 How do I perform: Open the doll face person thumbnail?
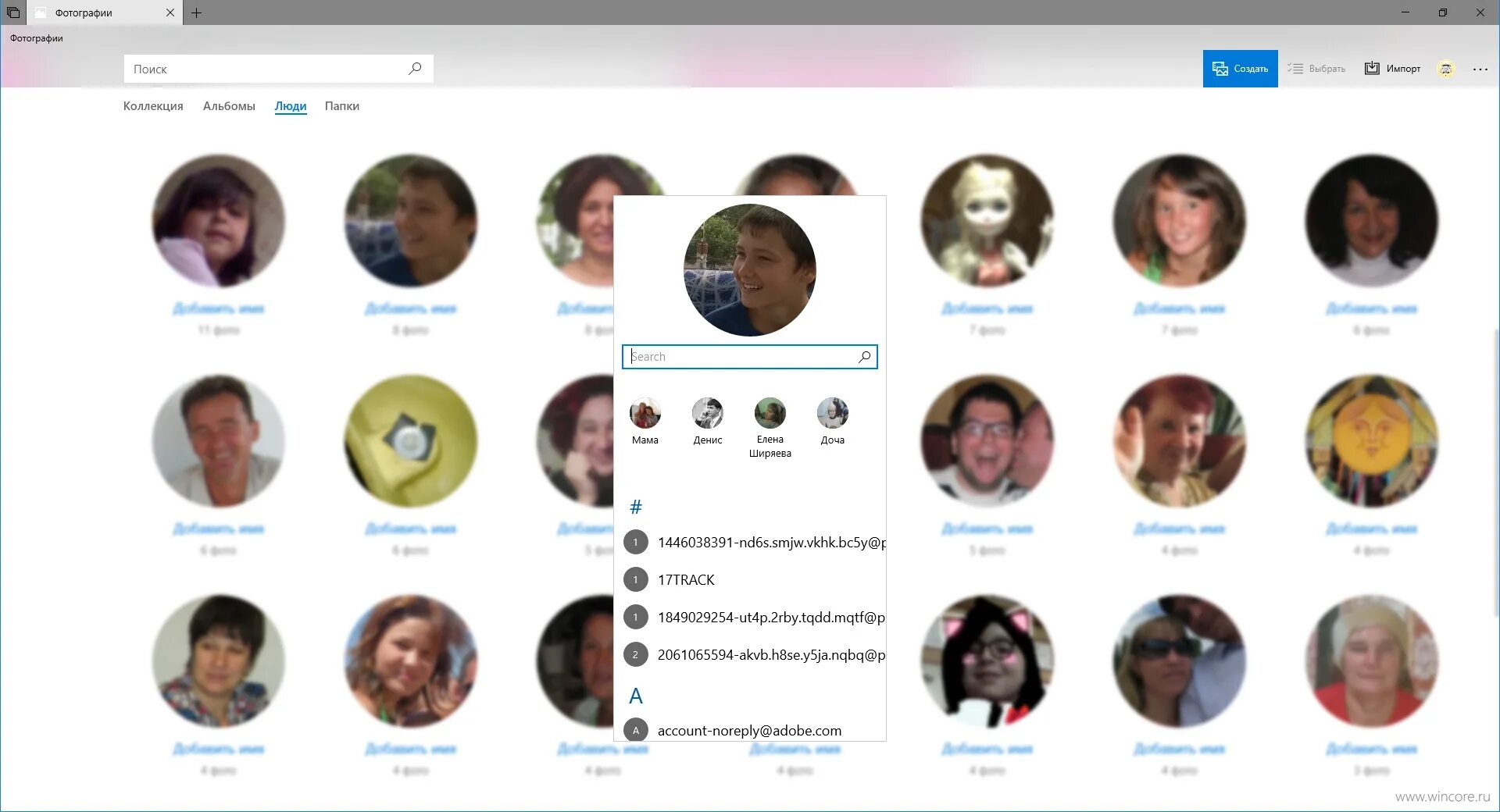pyautogui.click(x=987, y=221)
